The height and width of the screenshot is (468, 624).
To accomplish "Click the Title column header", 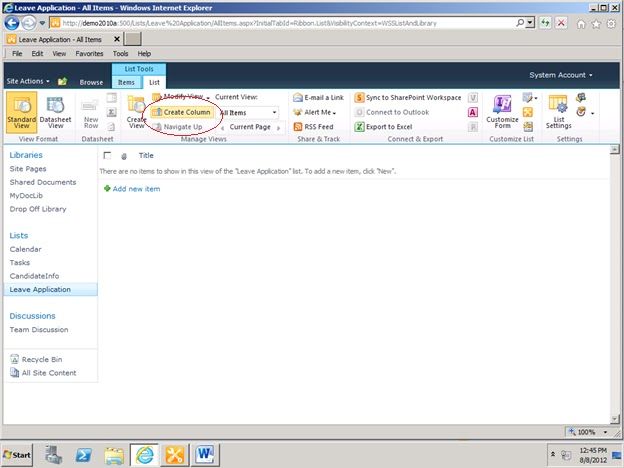I will 146,155.
